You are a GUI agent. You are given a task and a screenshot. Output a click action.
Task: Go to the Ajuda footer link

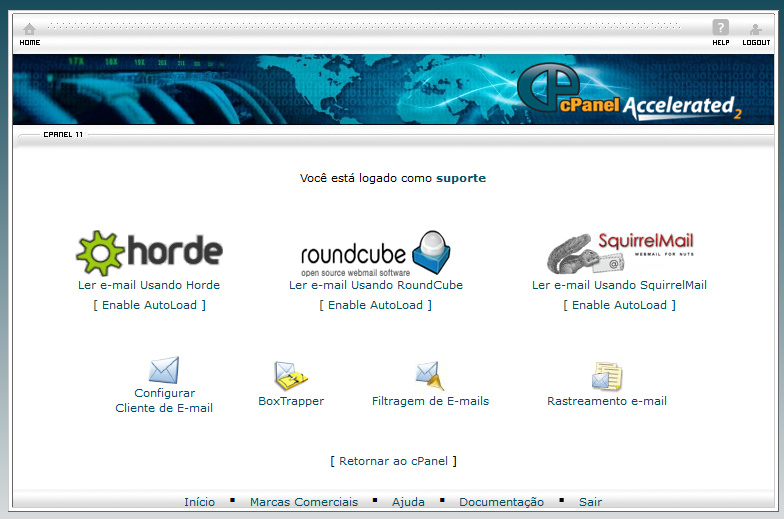(x=408, y=502)
